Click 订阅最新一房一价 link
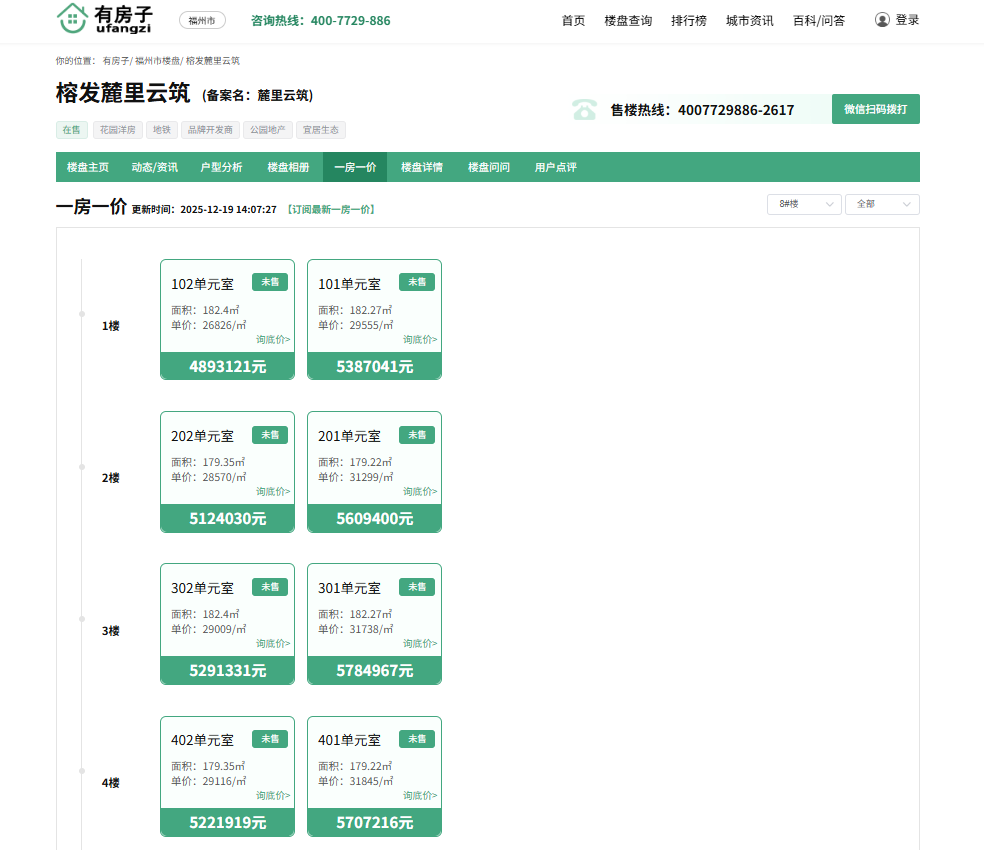The height and width of the screenshot is (850, 984). 330,210
